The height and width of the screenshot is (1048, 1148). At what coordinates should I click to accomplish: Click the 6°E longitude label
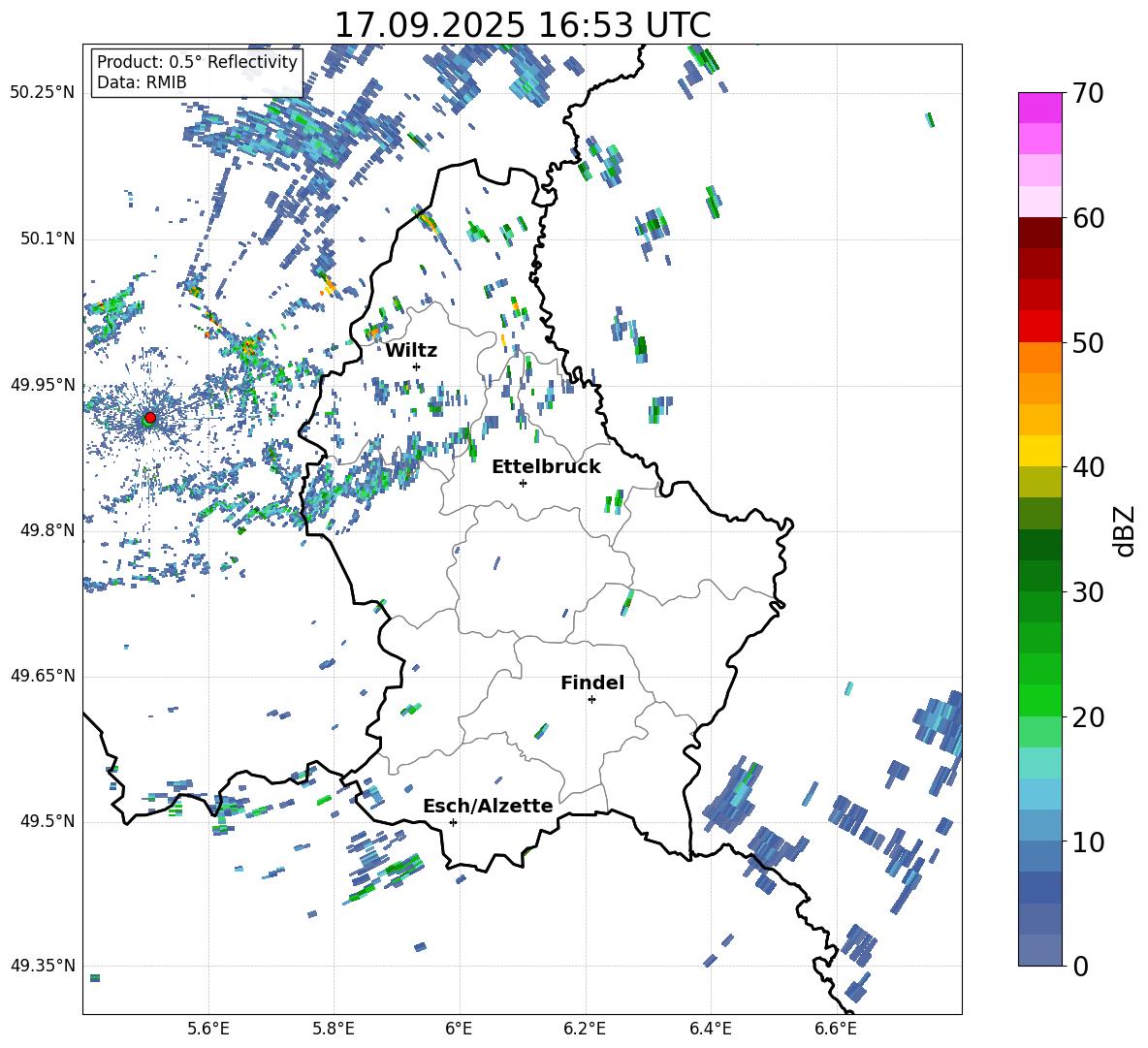click(x=459, y=1029)
